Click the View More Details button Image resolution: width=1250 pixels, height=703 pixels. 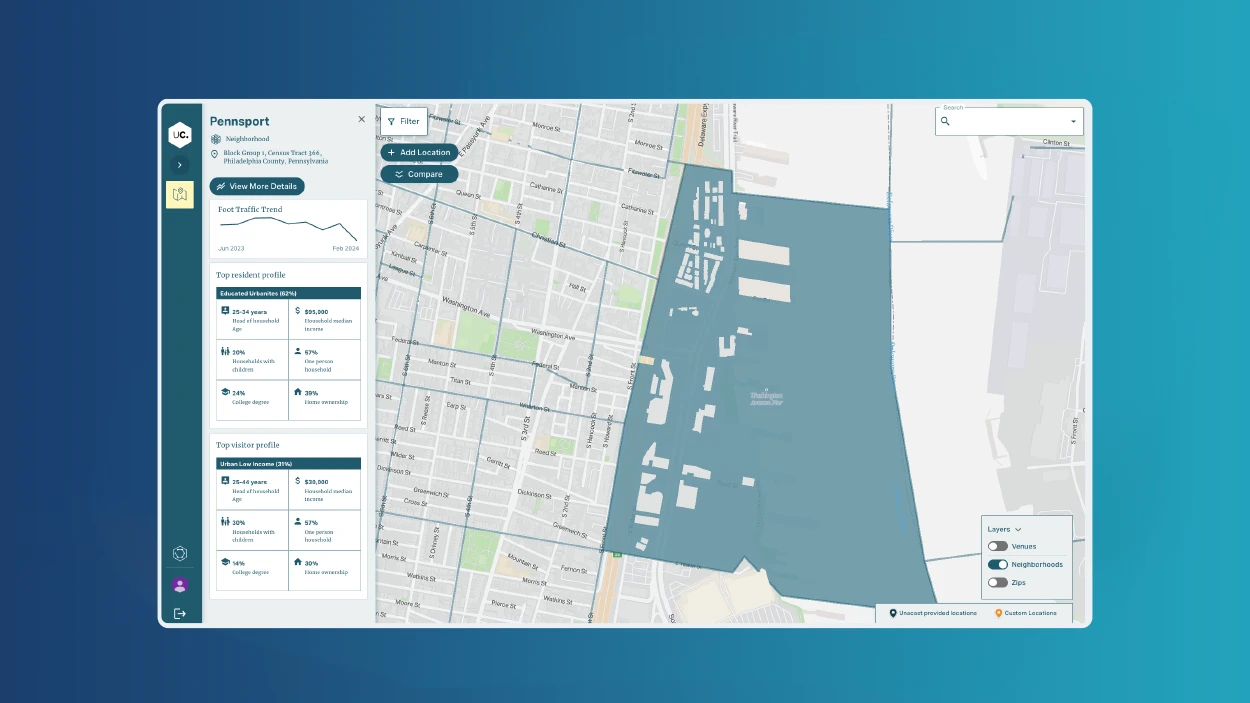[x=256, y=186]
